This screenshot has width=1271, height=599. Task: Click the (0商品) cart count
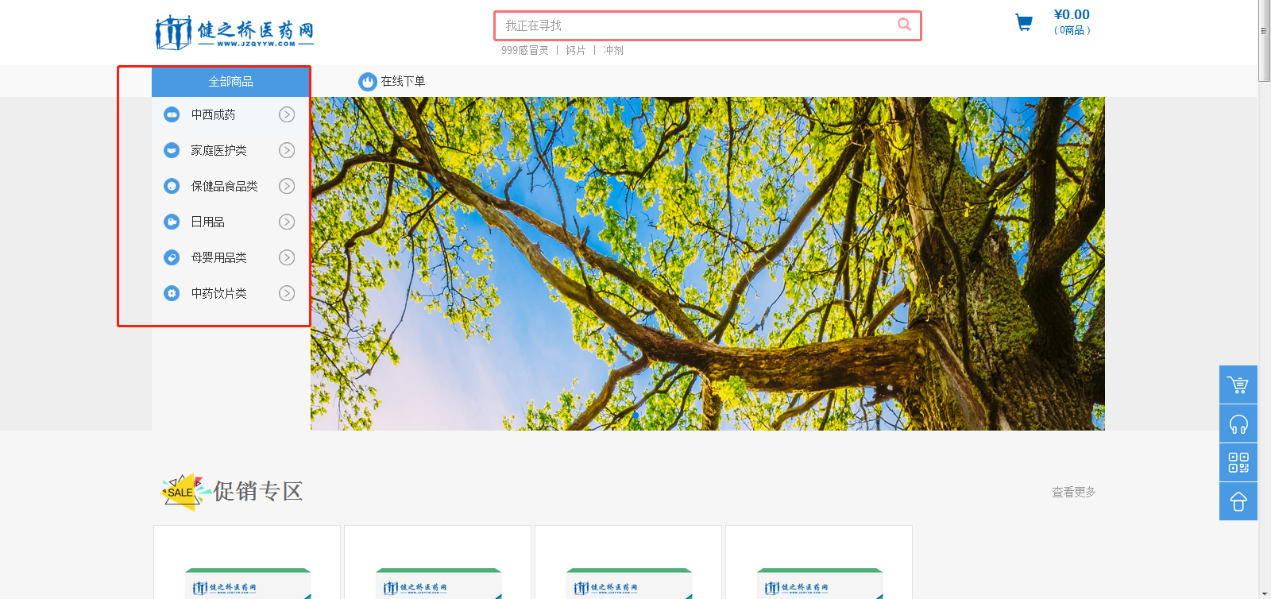click(1072, 30)
